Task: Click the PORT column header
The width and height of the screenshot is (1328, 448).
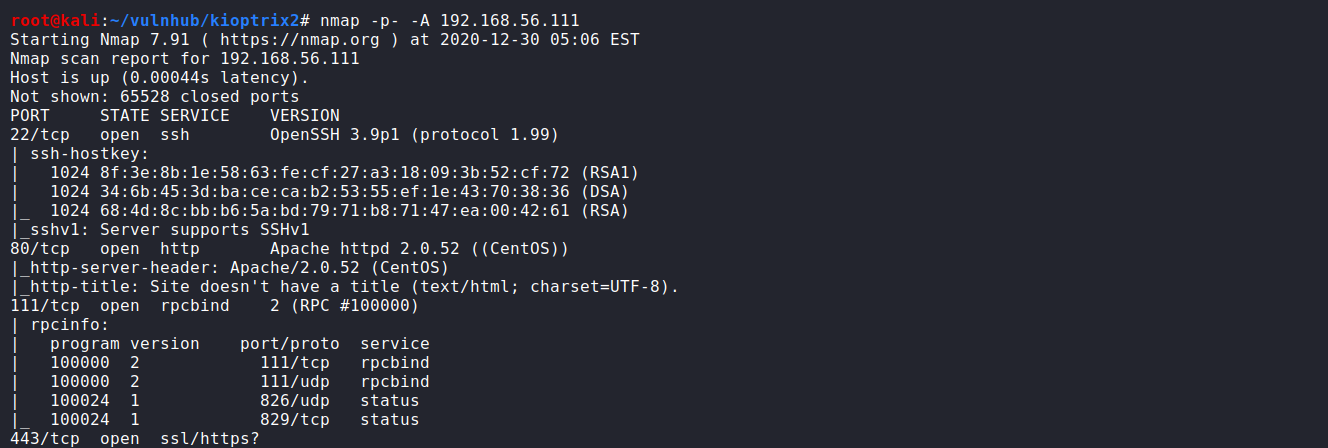Action: [x=30, y=116]
